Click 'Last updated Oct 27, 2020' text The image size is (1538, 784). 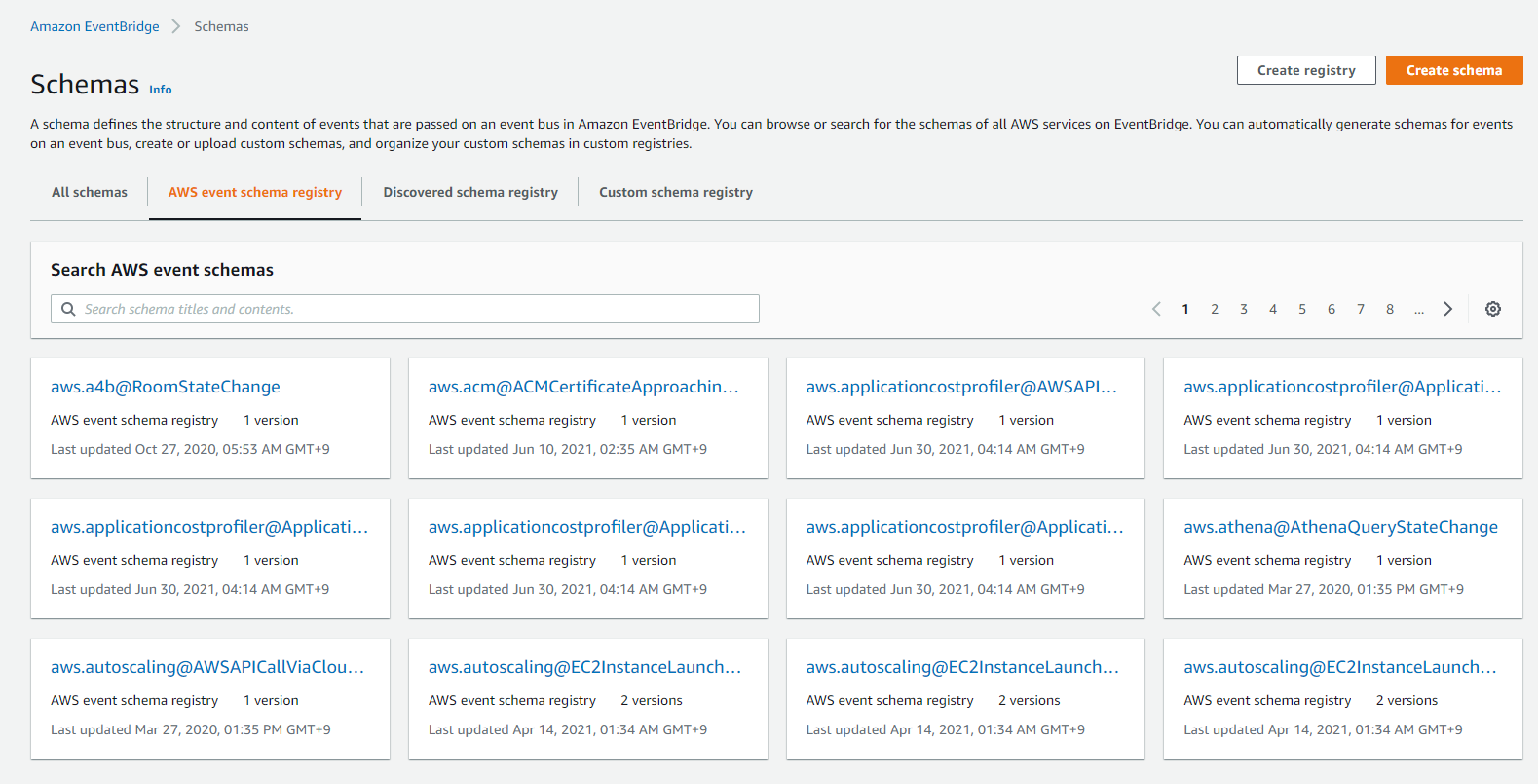pyautogui.click(x=190, y=449)
